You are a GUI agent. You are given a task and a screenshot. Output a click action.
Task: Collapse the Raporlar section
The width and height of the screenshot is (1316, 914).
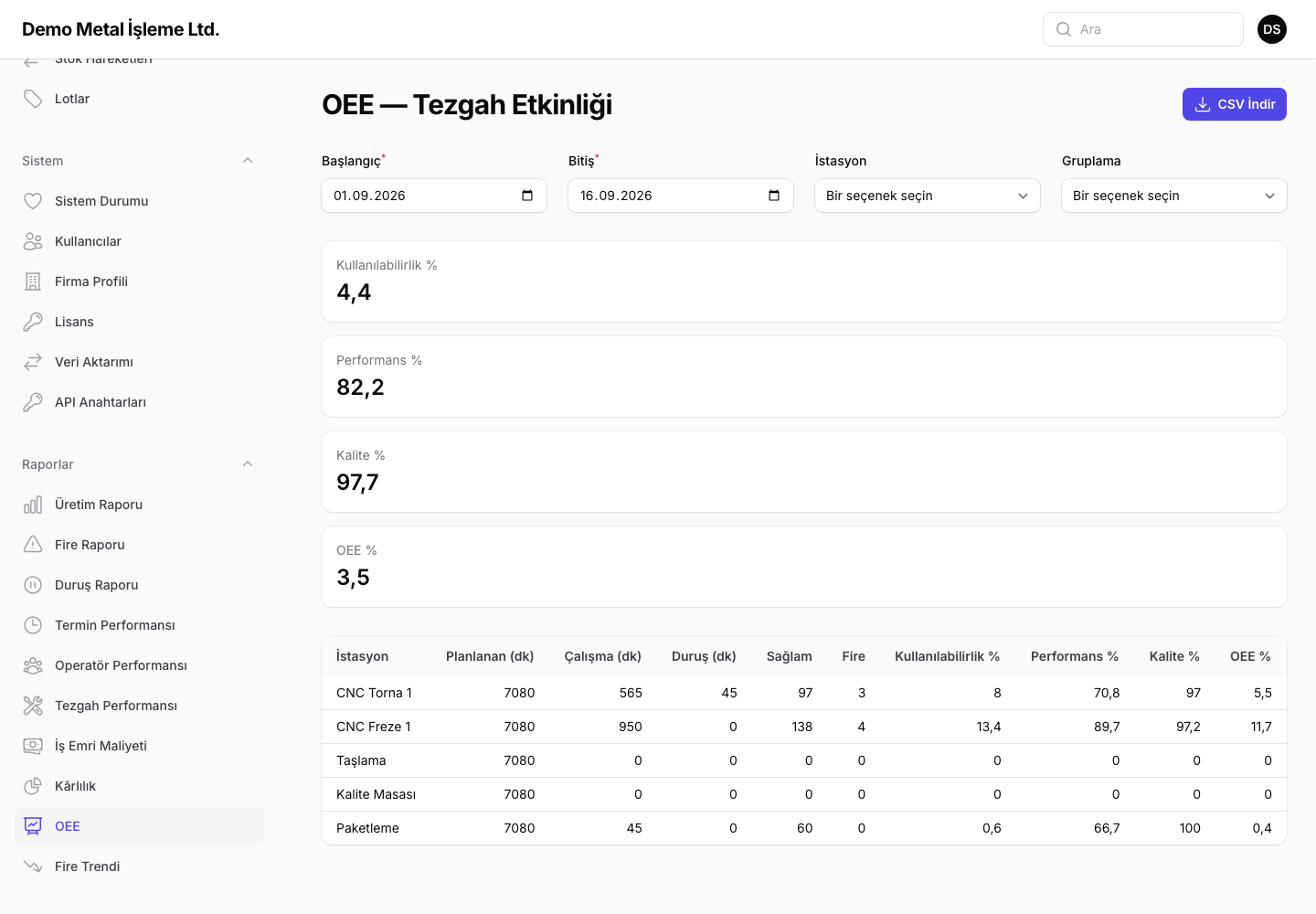tap(248, 464)
